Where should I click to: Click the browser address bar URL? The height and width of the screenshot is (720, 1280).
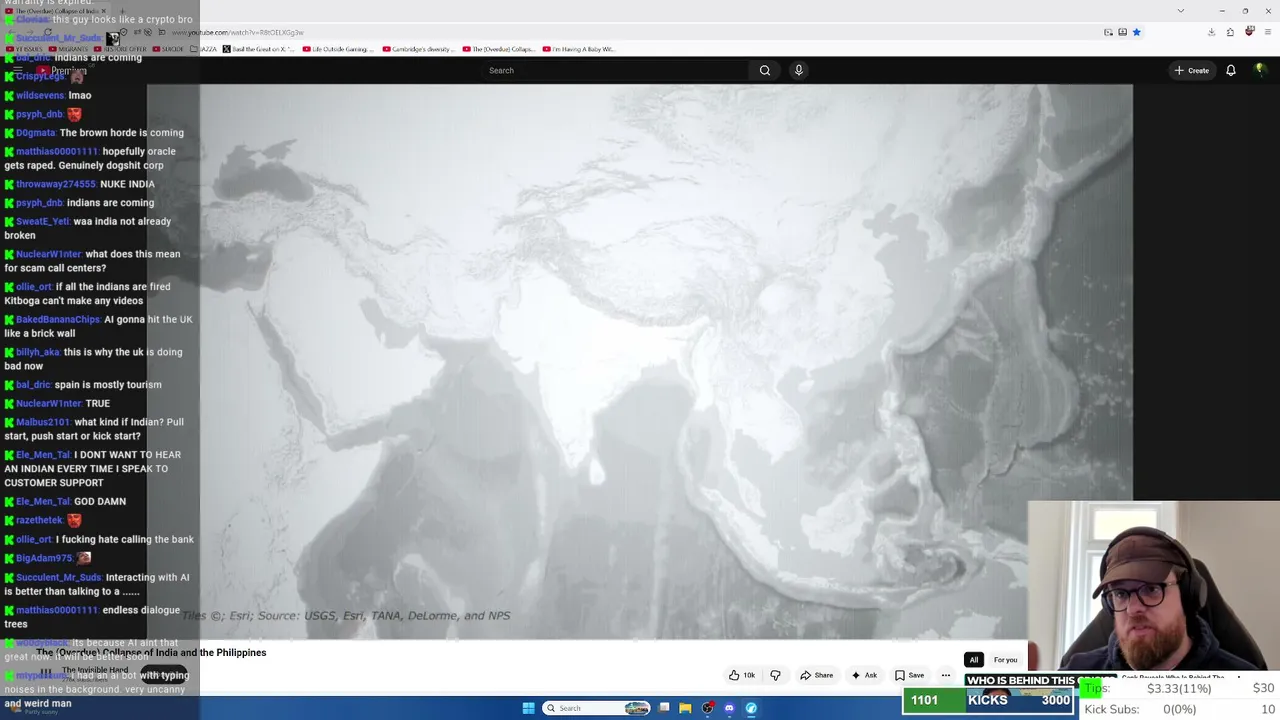point(238,32)
